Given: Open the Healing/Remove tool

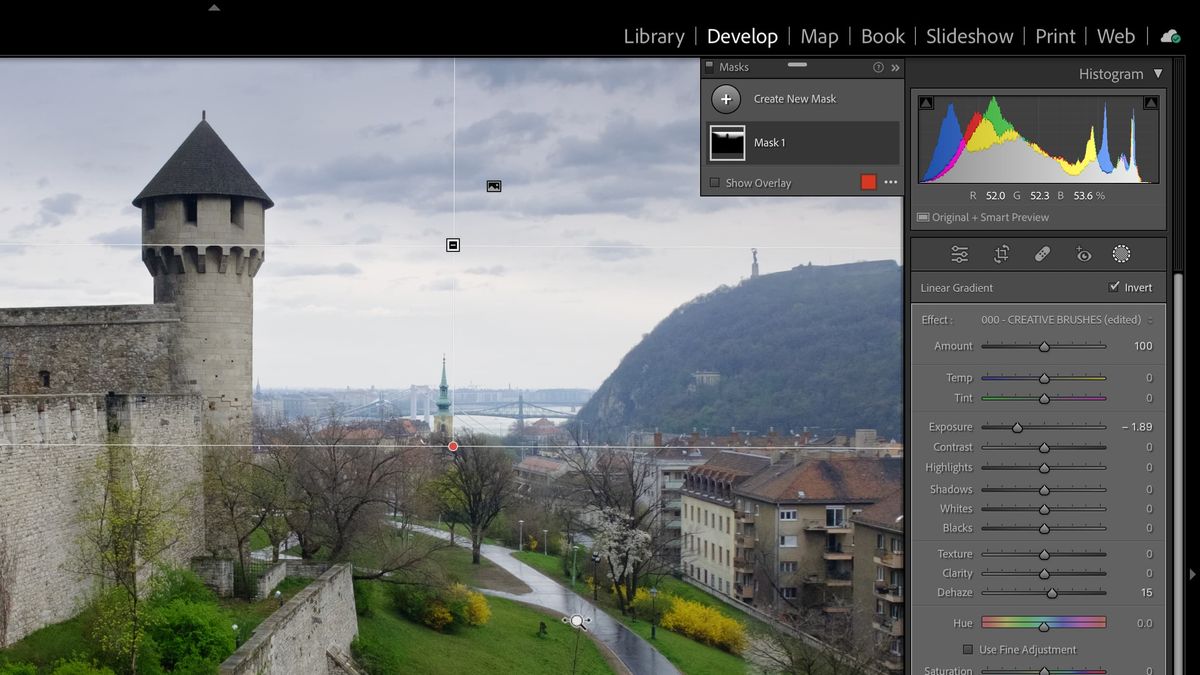Looking at the screenshot, I should (x=1042, y=253).
